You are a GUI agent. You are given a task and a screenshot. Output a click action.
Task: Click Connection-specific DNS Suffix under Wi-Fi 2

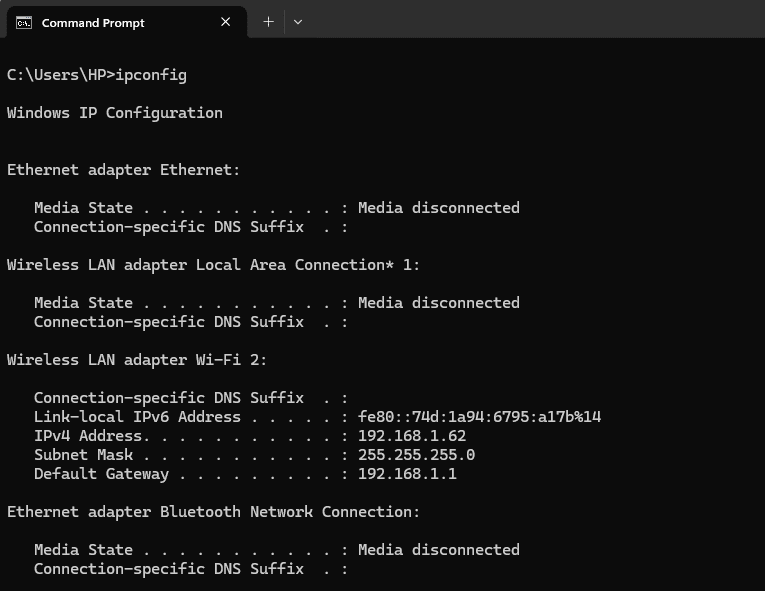click(x=169, y=398)
